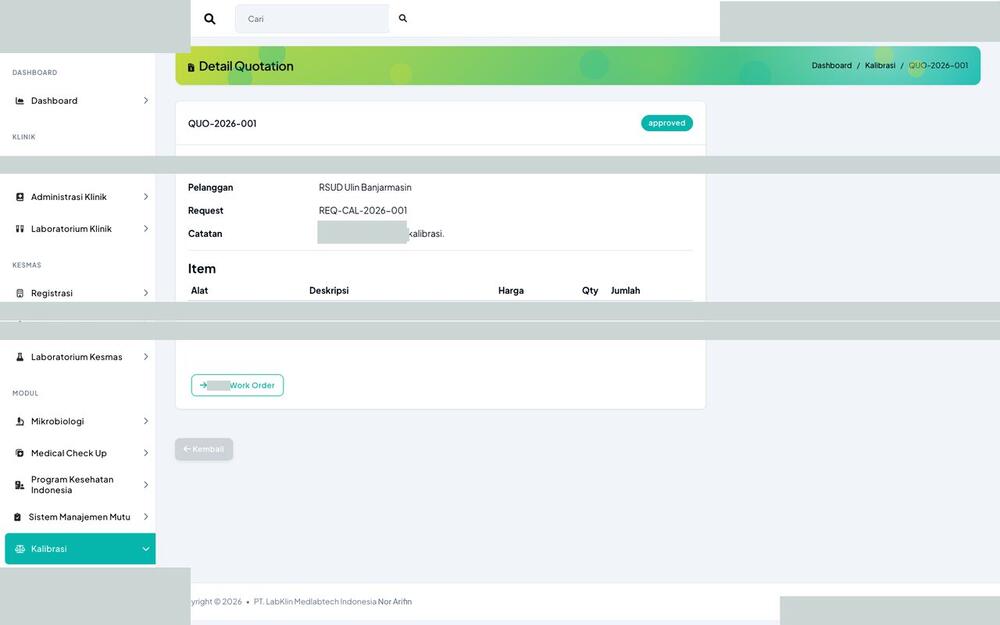
Task: Click the REQ-CAL-2026-001 request value
Action: point(363,210)
